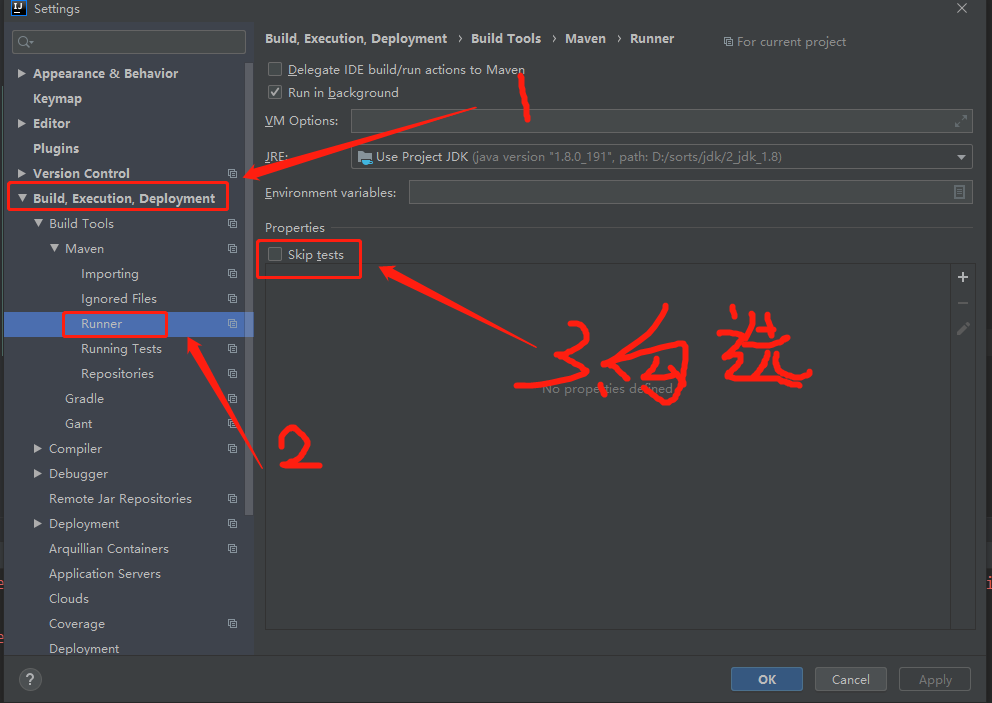Click project-level icon beside Arquillian Containers
The height and width of the screenshot is (703, 992).
232,549
